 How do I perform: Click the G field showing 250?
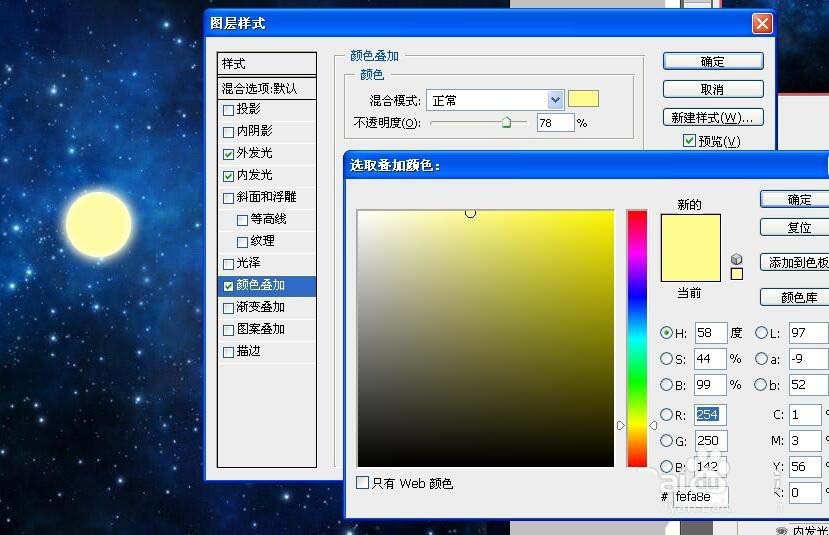tap(711, 440)
